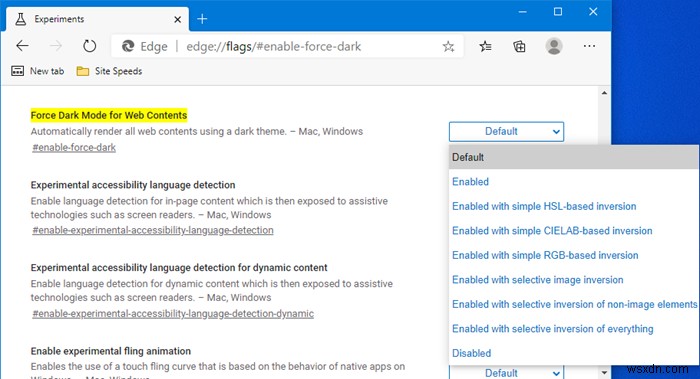This screenshot has height=379, width=700.
Task: Click Experimental accessibility language detection heading
Action: (133, 185)
